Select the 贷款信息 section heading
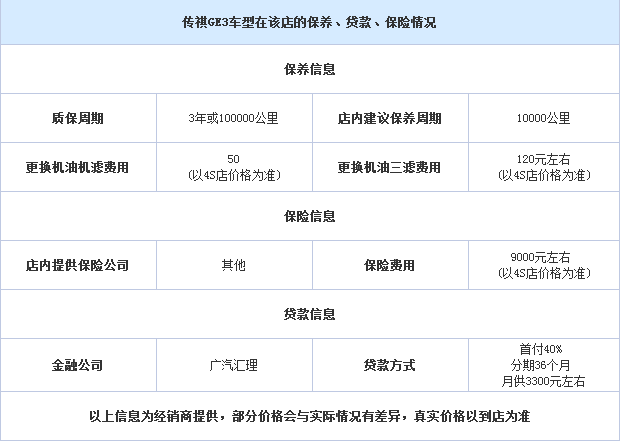This screenshot has height=441, width=621. [x=310, y=315]
